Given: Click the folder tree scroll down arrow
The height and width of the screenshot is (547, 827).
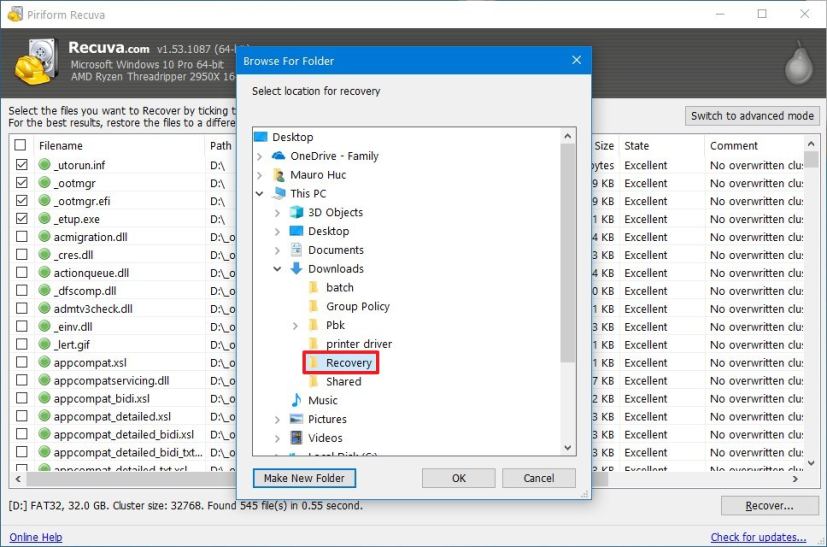Looking at the screenshot, I should tap(568, 448).
